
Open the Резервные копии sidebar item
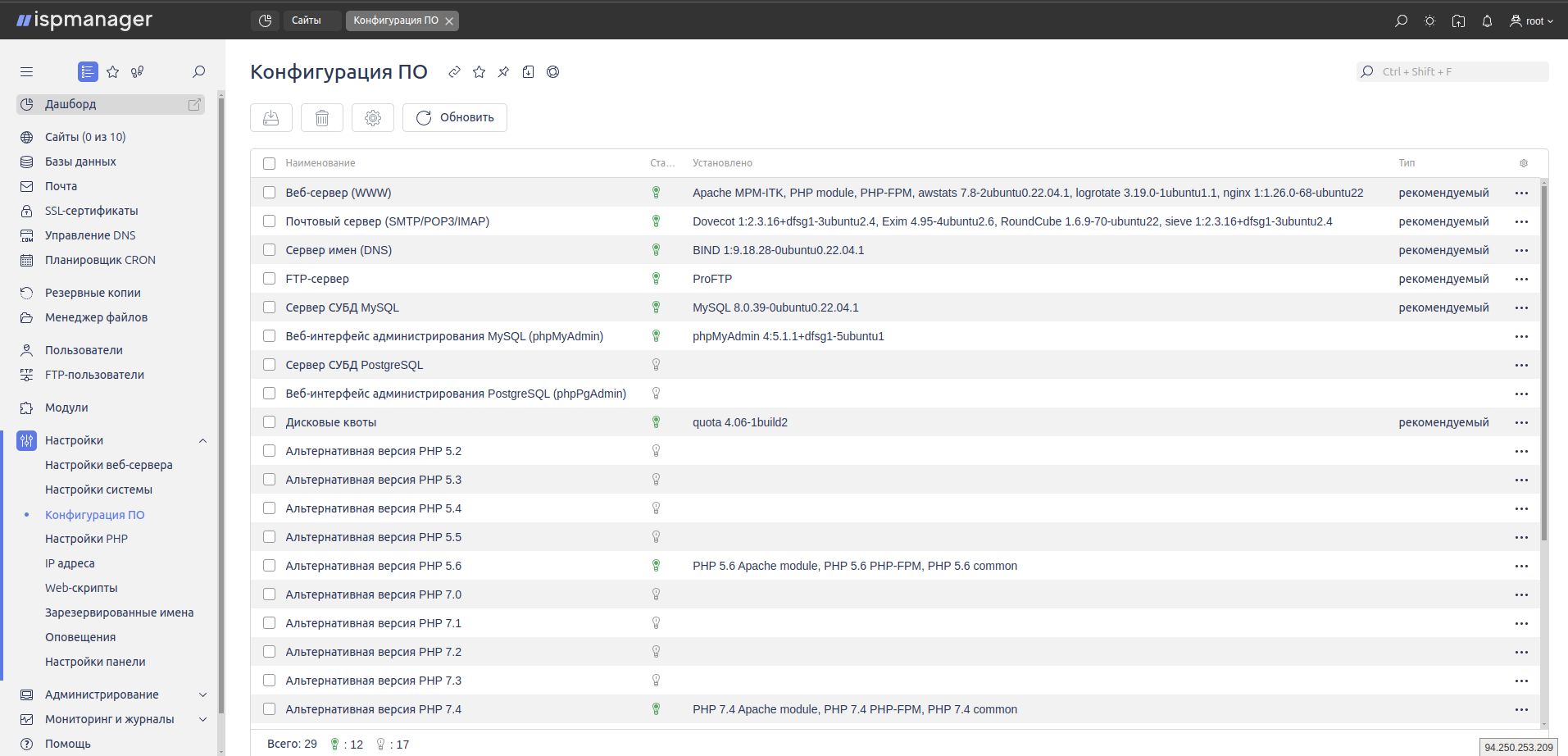pyautogui.click(x=93, y=293)
